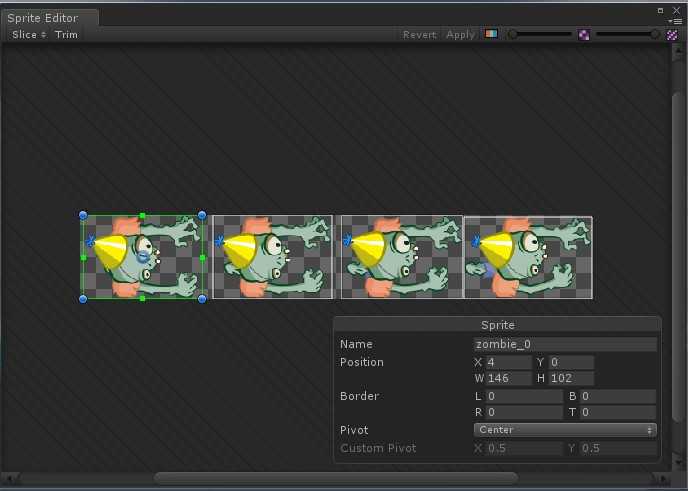Click the right green border handle
This screenshot has width=688, height=491.
[x=202, y=258]
